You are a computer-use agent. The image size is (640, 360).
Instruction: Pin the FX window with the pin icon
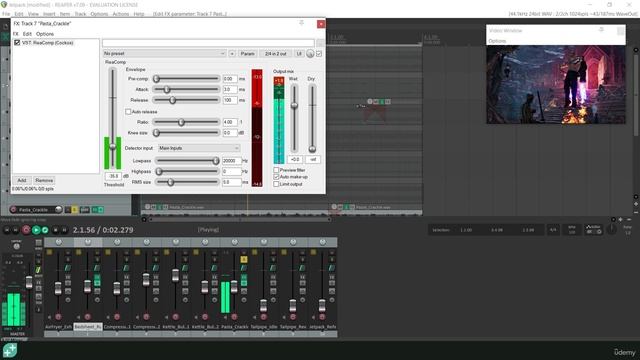(302, 23)
